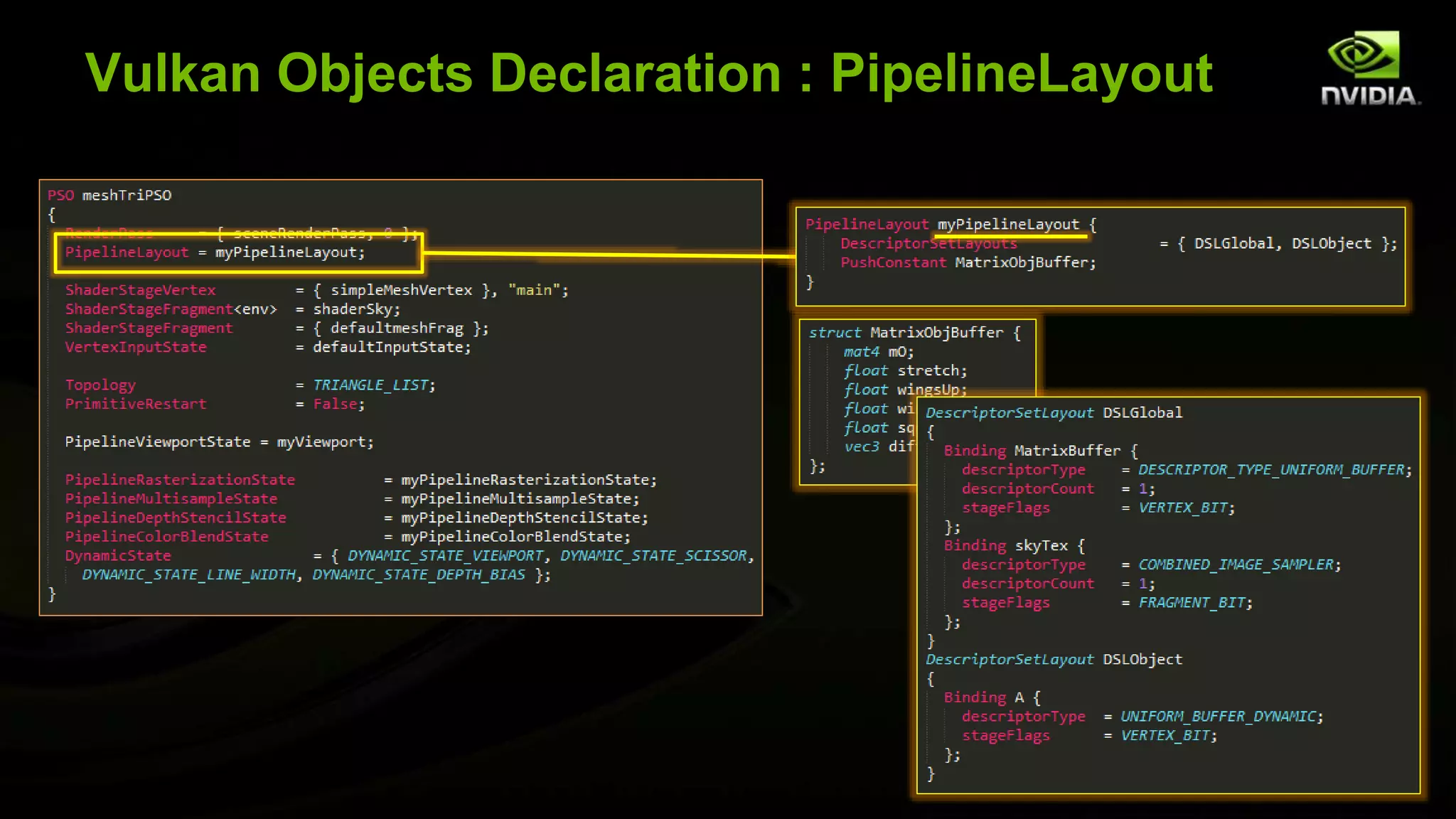Click the 'ShaderStageVertex' line
Image resolution: width=1456 pixels, height=819 pixels.
point(316,290)
